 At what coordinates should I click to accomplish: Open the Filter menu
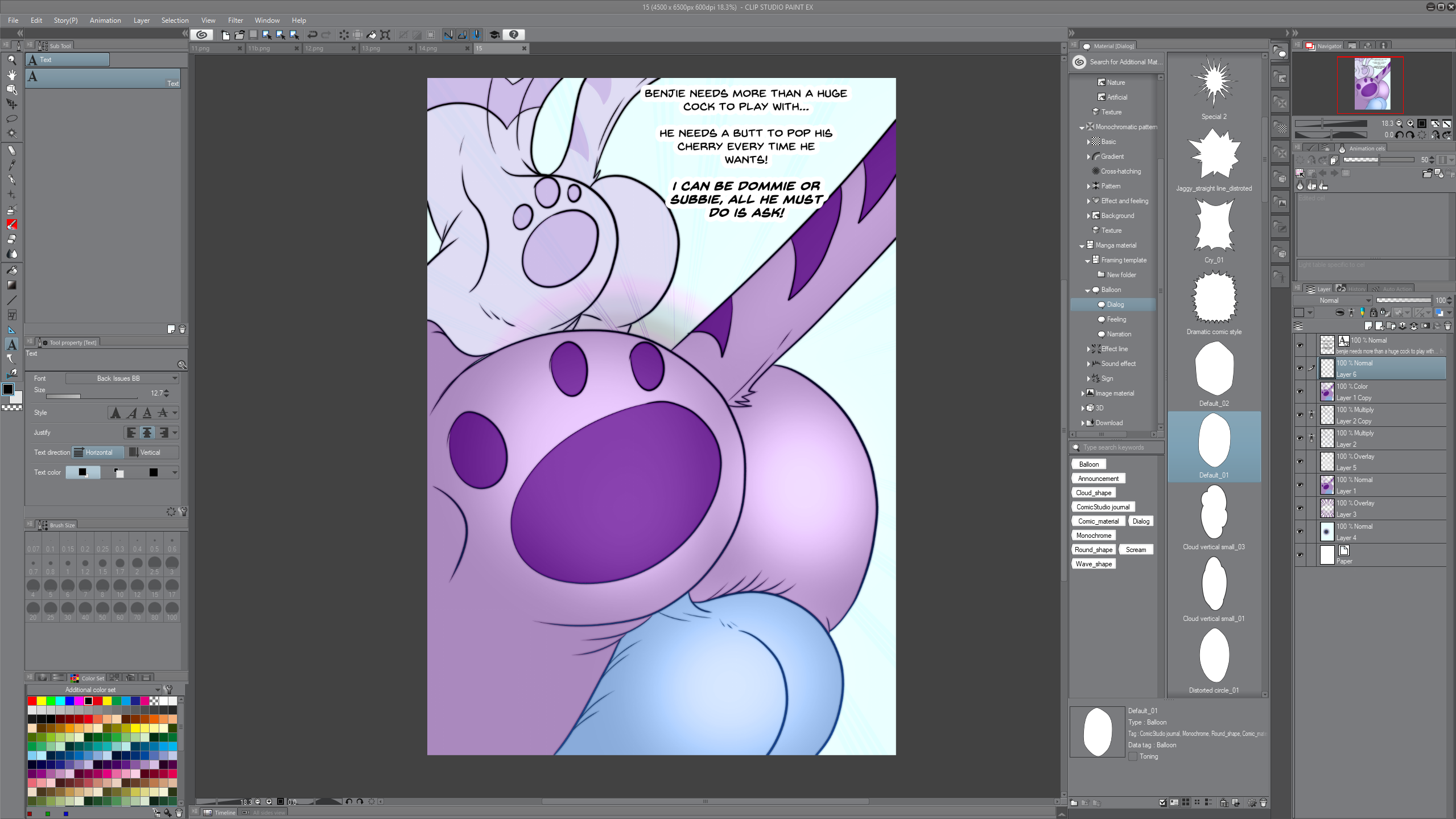click(x=235, y=20)
